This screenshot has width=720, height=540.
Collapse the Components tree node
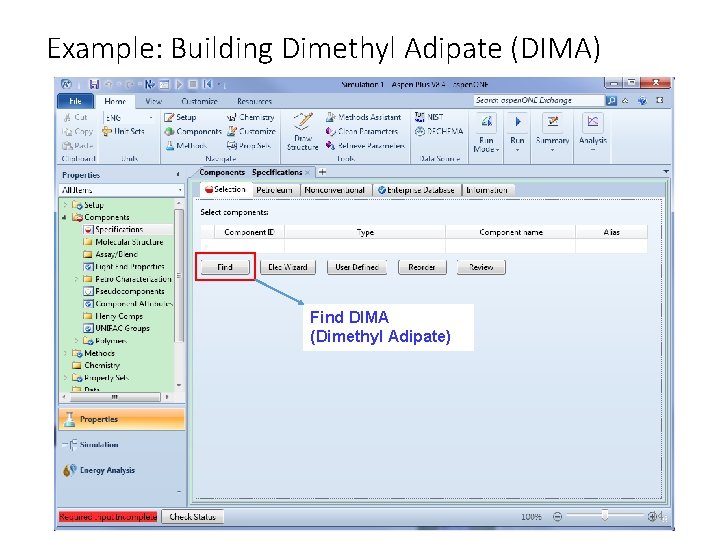[65, 217]
